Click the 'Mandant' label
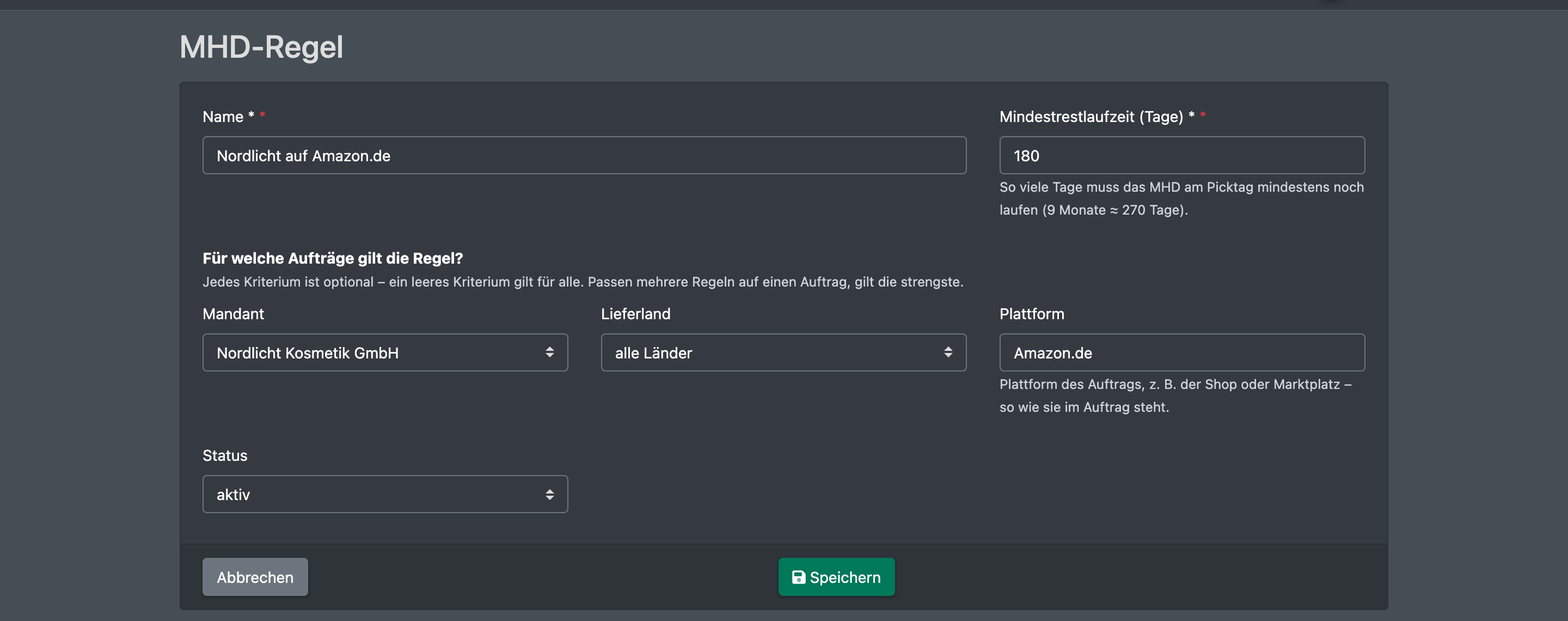The width and height of the screenshot is (1568, 621). 233,314
